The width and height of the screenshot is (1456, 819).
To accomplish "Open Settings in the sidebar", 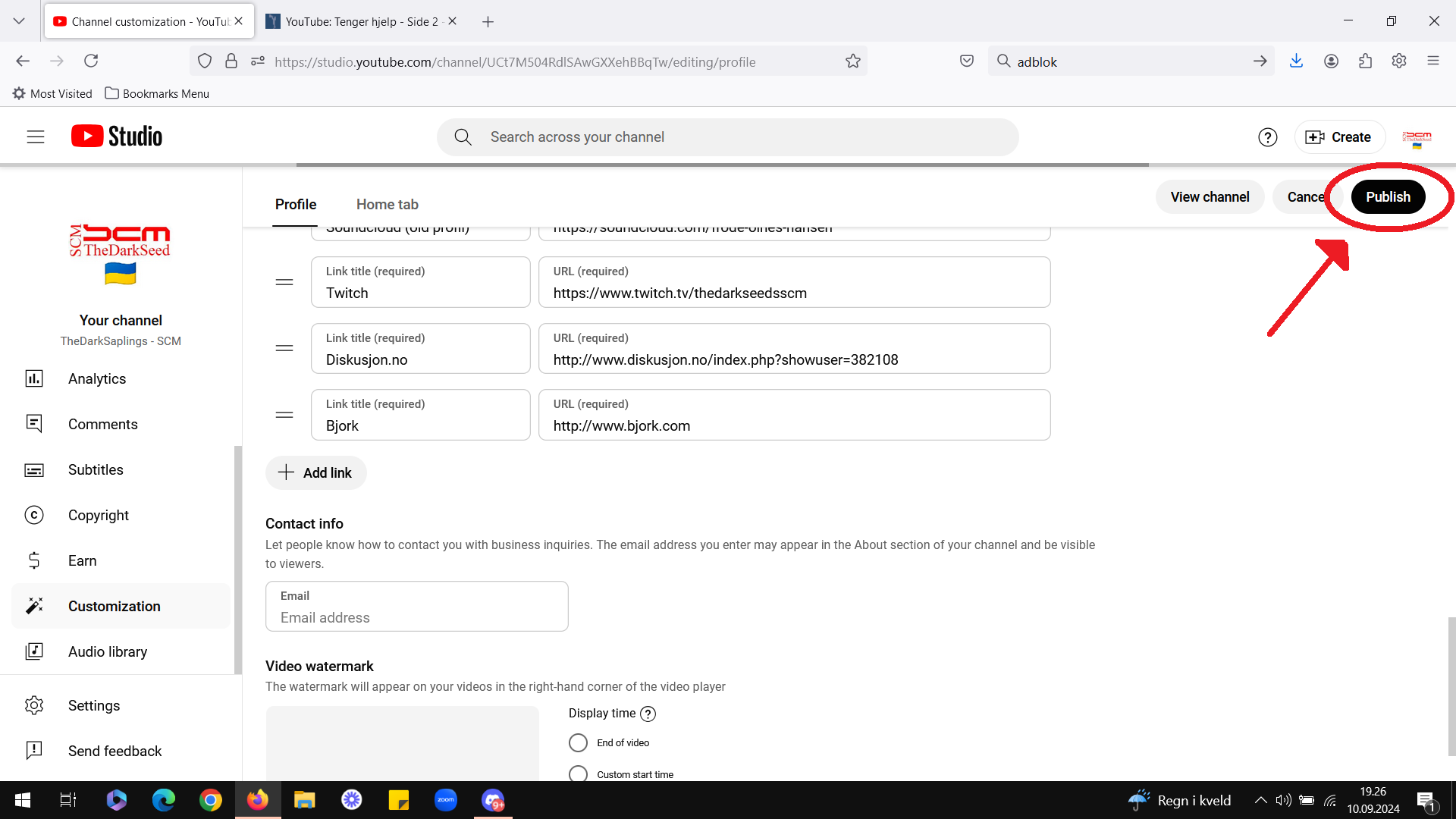I will point(121,705).
